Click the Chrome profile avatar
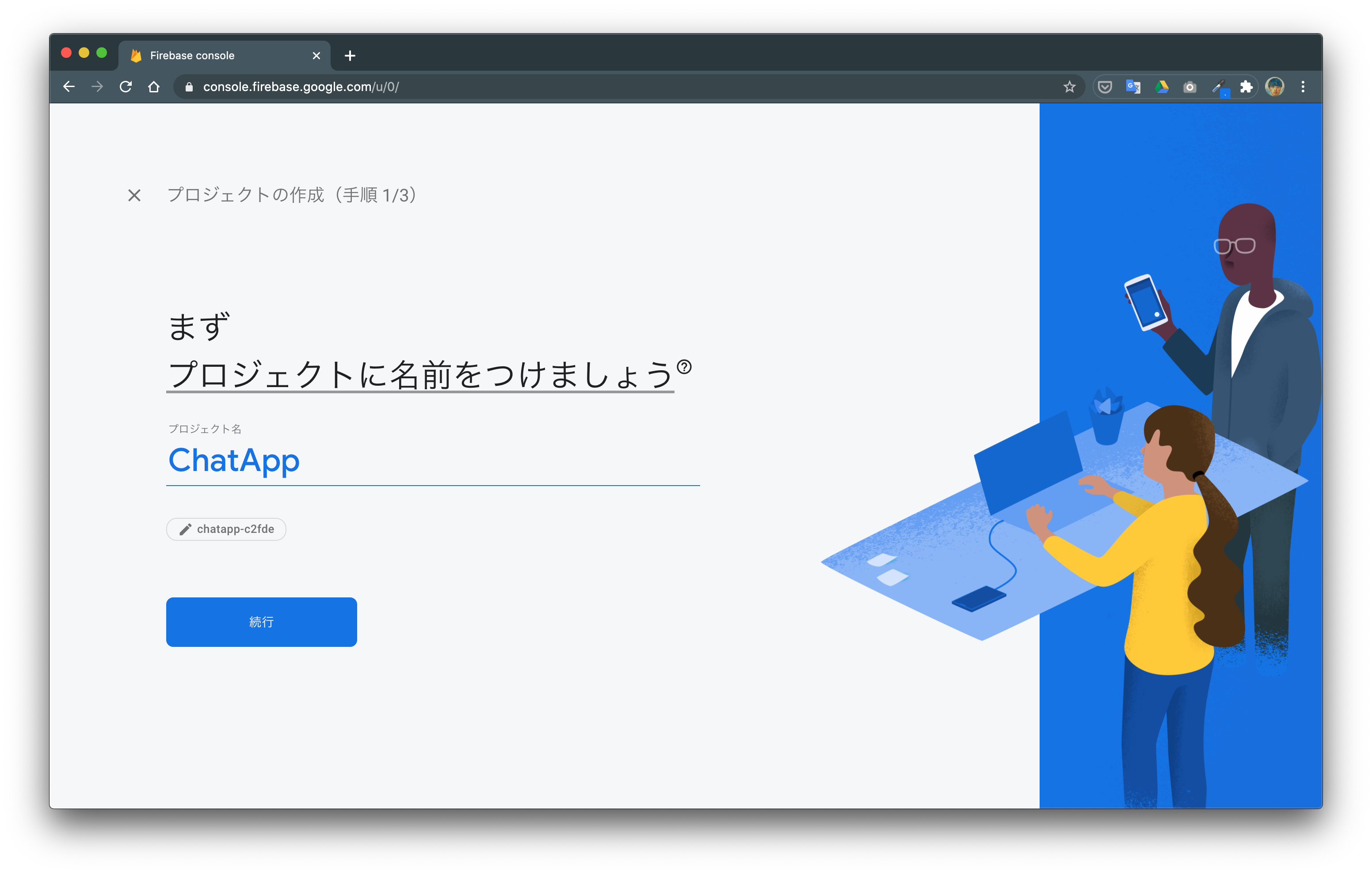 pos(1276,87)
